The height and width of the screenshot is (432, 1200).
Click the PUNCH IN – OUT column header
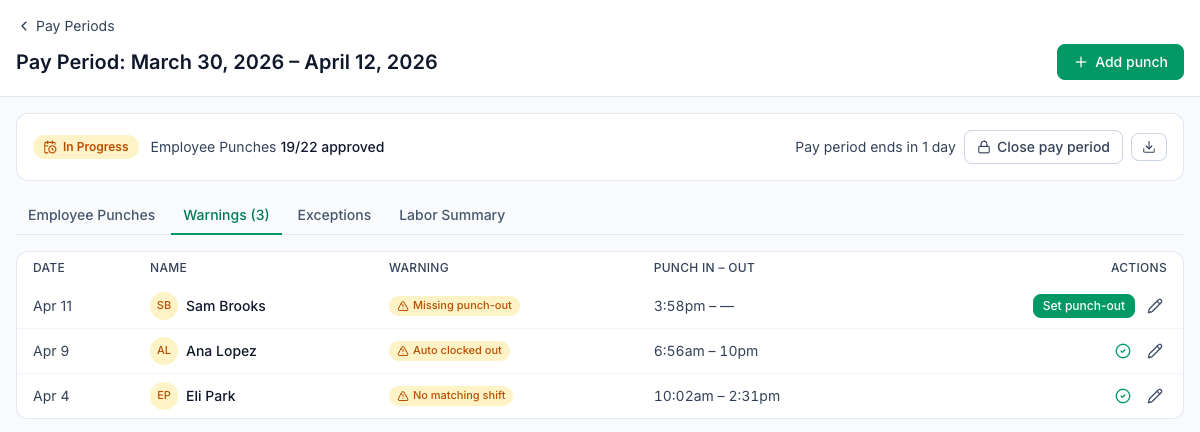click(x=704, y=268)
